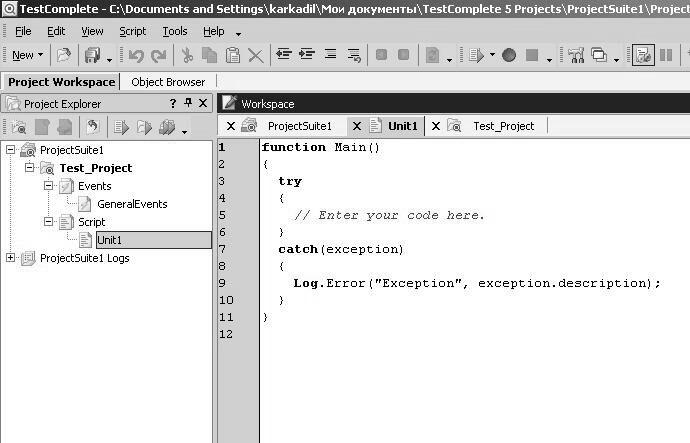The height and width of the screenshot is (443, 690).
Task: Collapse the Test_Project tree node
Action: click(30, 168)
